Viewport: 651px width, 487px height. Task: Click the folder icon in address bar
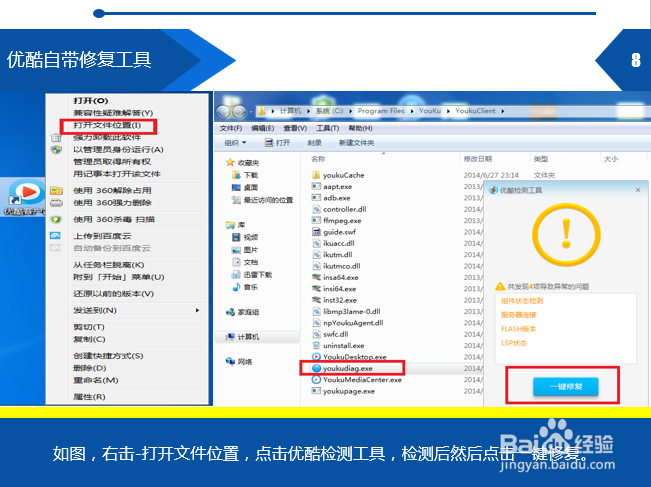tap(261, 111)
